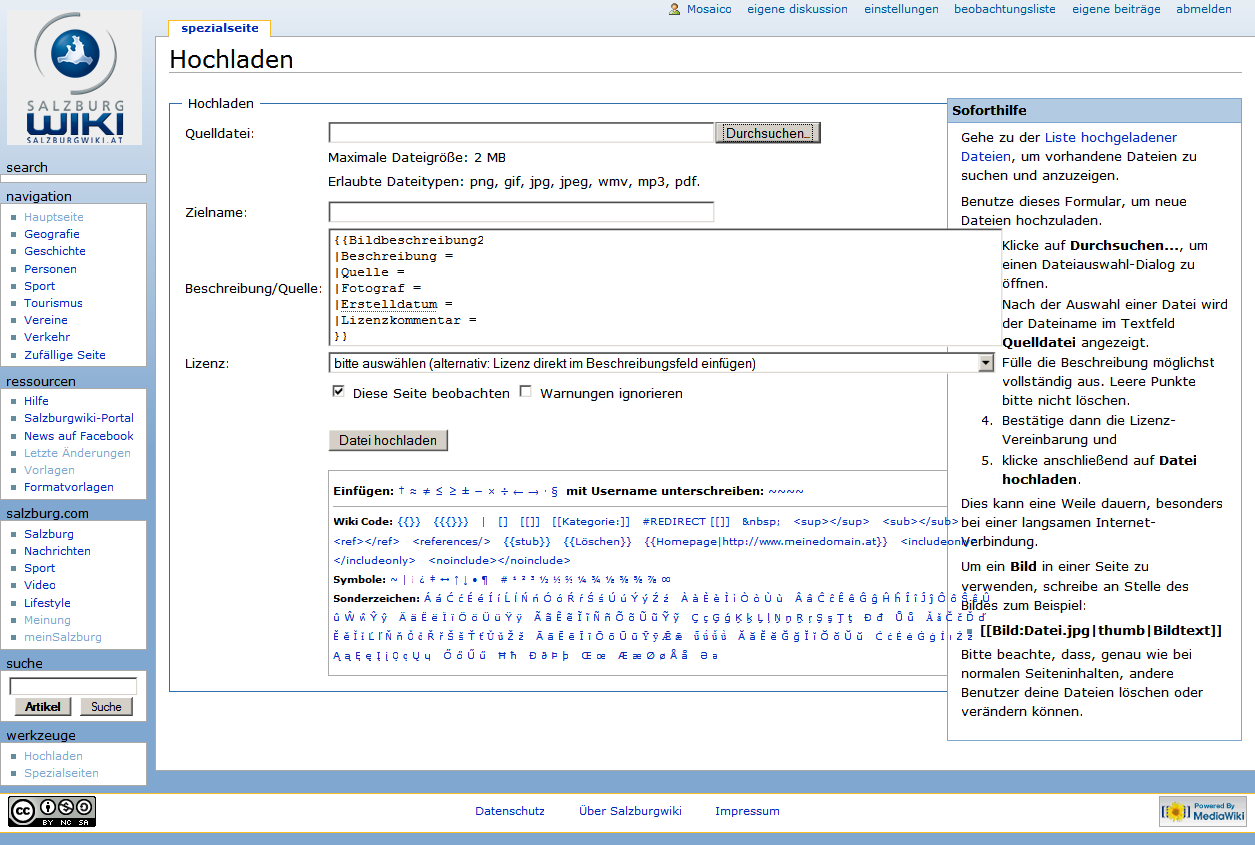Image resolution: width=1255 pixels, height=845 pixels.
Task: Click the Creative Commons license badge
Action: click(52, 811)
